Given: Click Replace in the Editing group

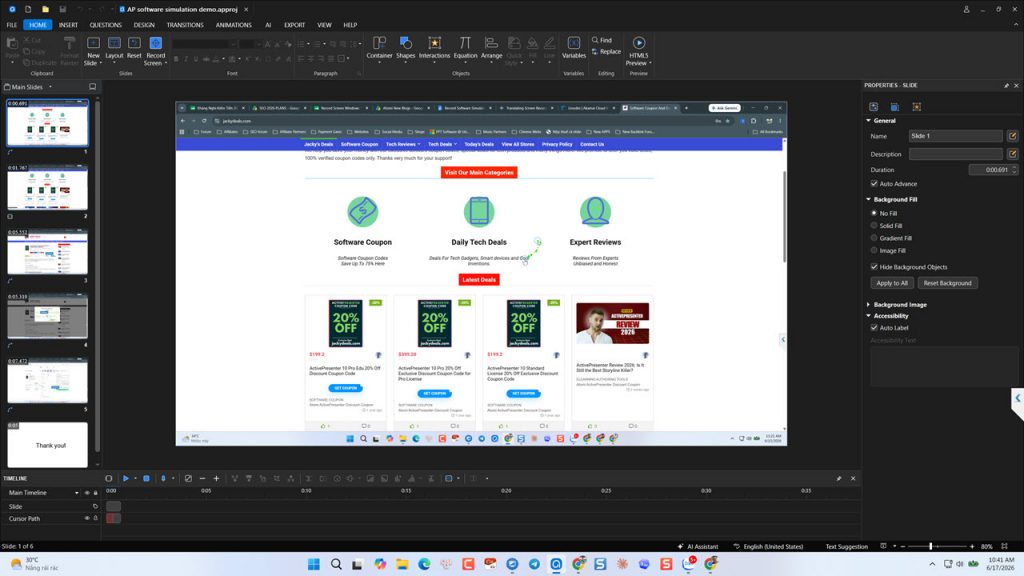Looking at the screenshot, I should click(606, 52).
